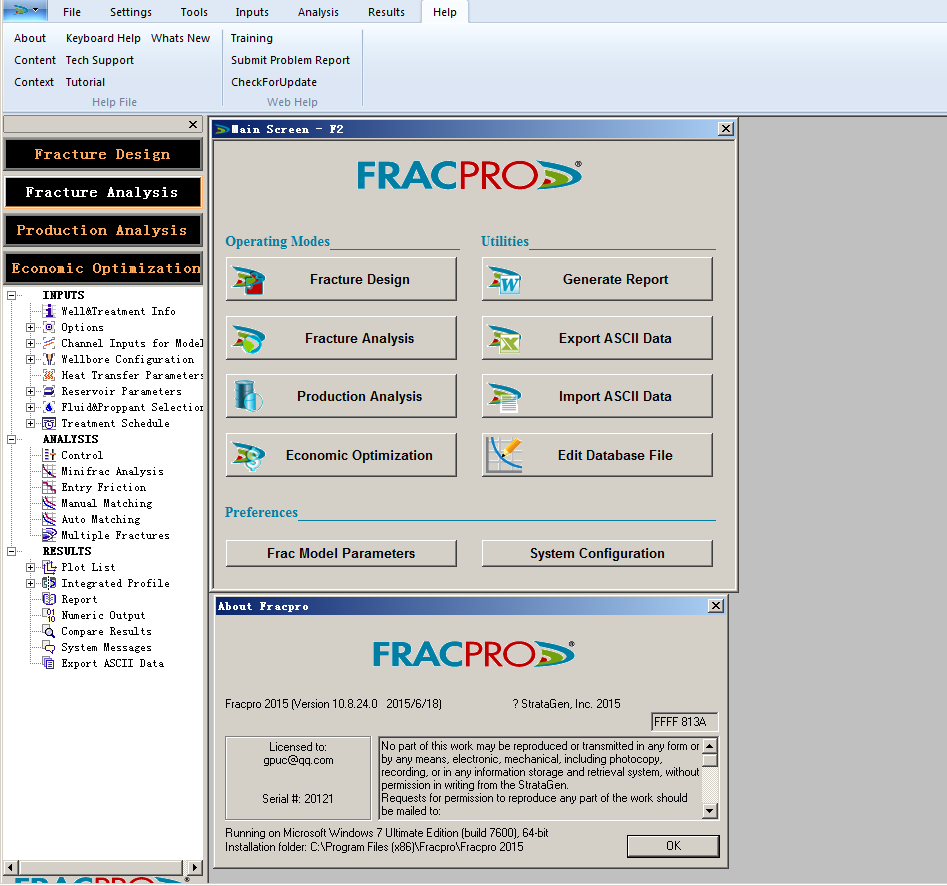The image size is (947, 886).
Task: Click the Treatment Schedule icon
Action: 49,423
